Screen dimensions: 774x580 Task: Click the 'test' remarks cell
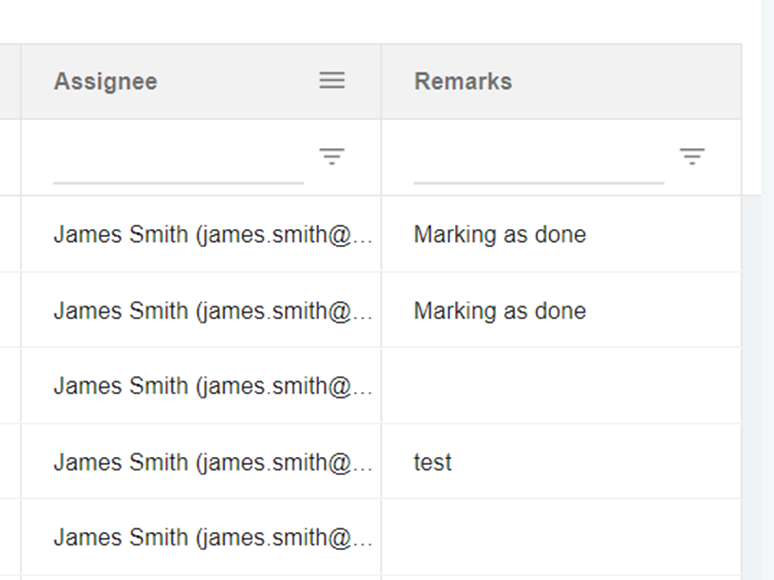click(x=433, y=462)
